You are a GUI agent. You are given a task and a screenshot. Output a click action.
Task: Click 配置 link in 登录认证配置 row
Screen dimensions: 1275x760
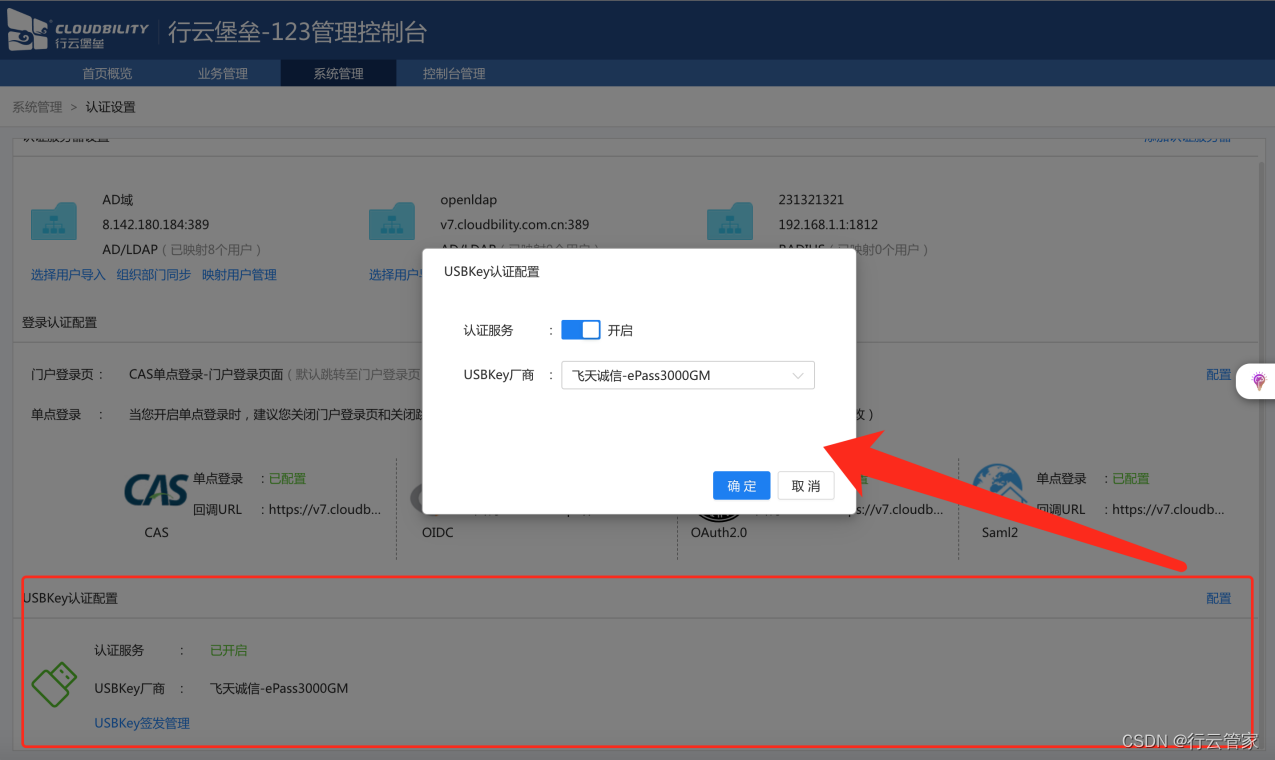1219,375
